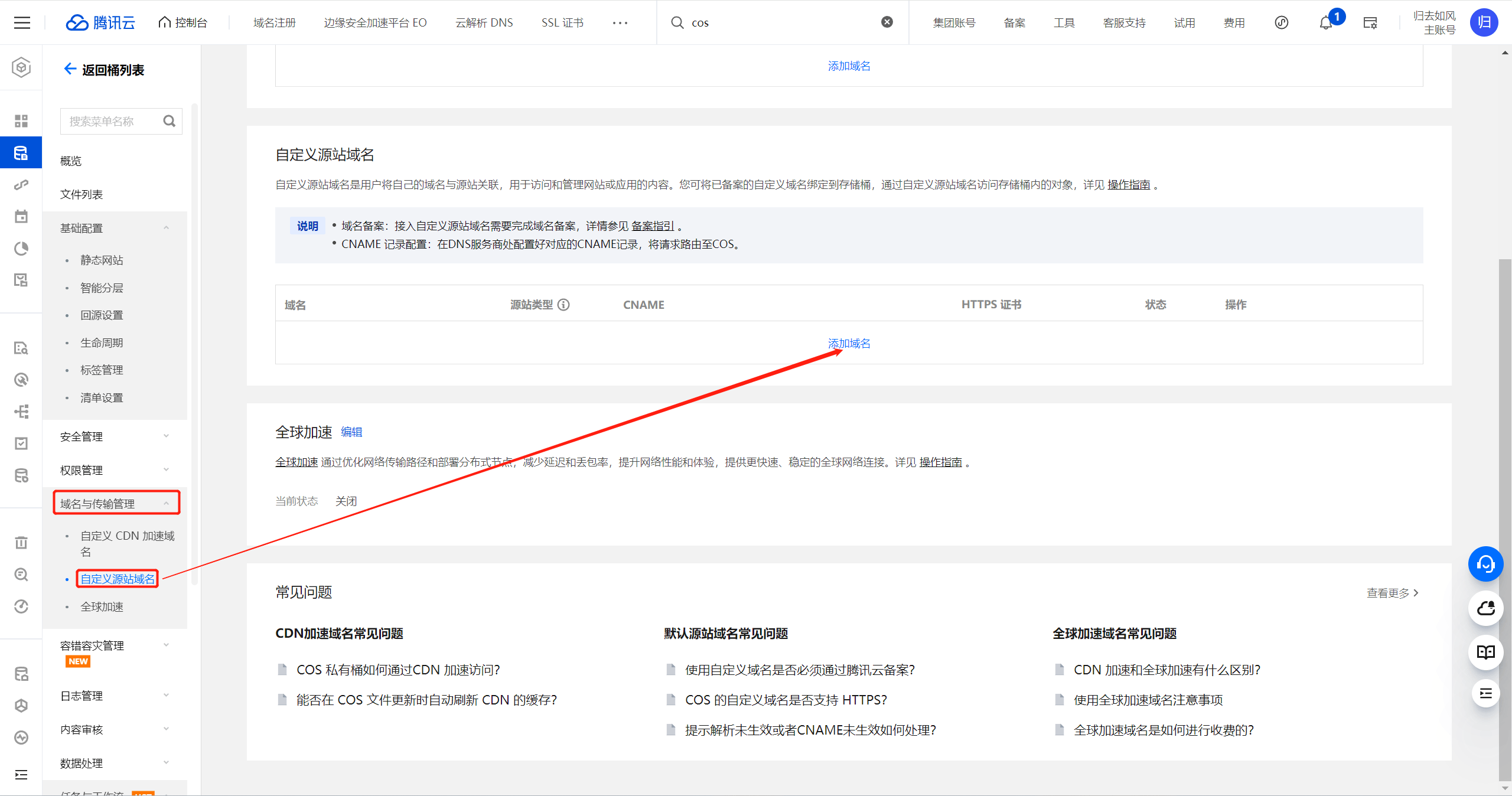Clear the cos search text
Image resolution: width=1512 pixels, height=796 pixels.
[x=887, y=22]
